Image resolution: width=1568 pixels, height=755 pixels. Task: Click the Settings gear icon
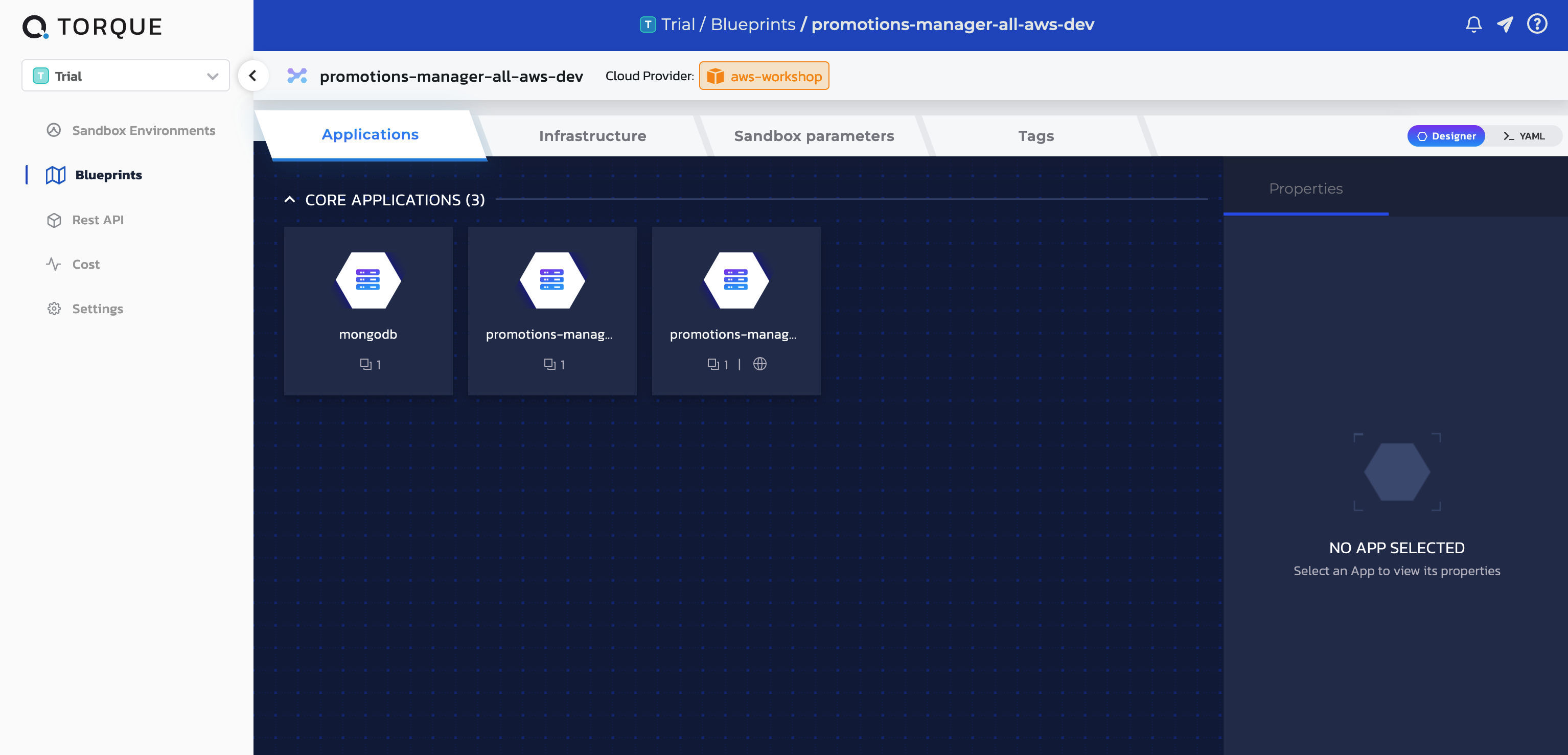(x=54, y=309)
